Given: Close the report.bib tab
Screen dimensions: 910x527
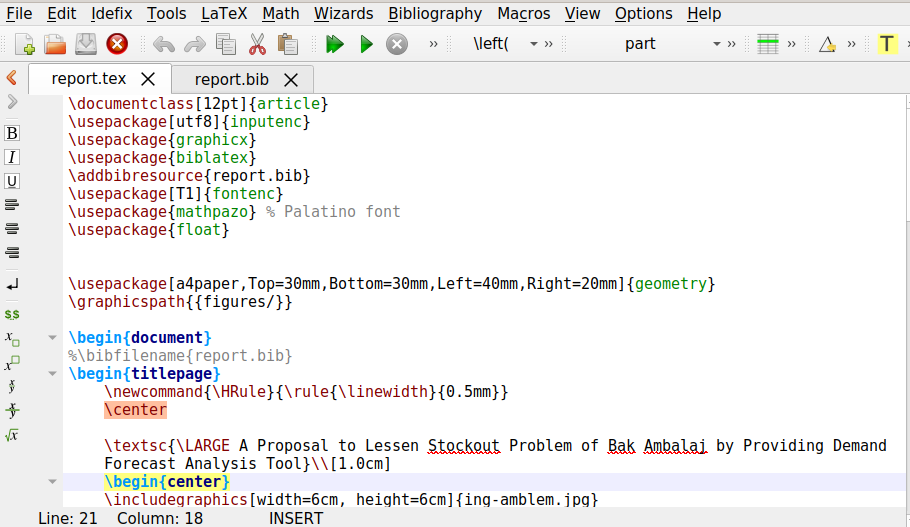Looking at the screenshot, I should point(291,80).
